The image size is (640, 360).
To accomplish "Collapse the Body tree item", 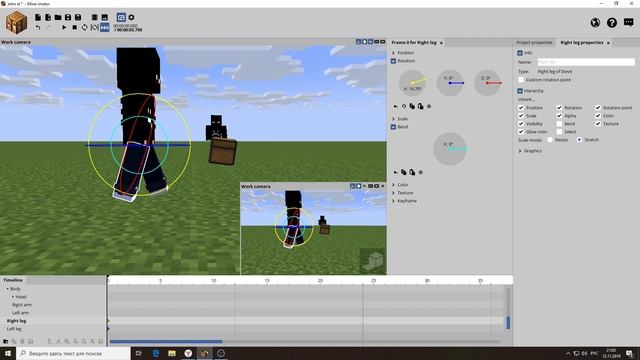I will click(7, 289).
